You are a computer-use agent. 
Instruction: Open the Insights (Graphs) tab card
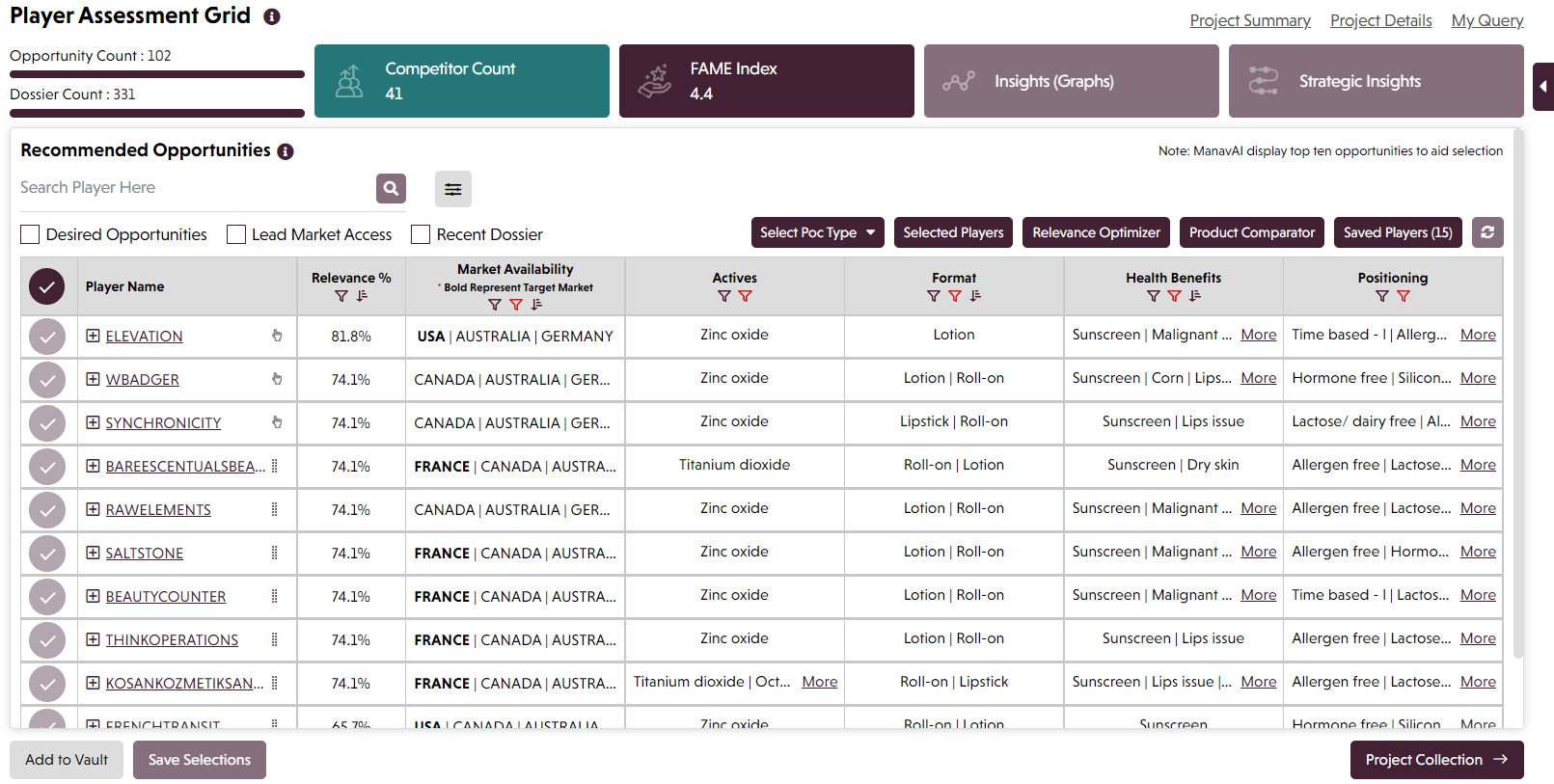[1072, 81]
